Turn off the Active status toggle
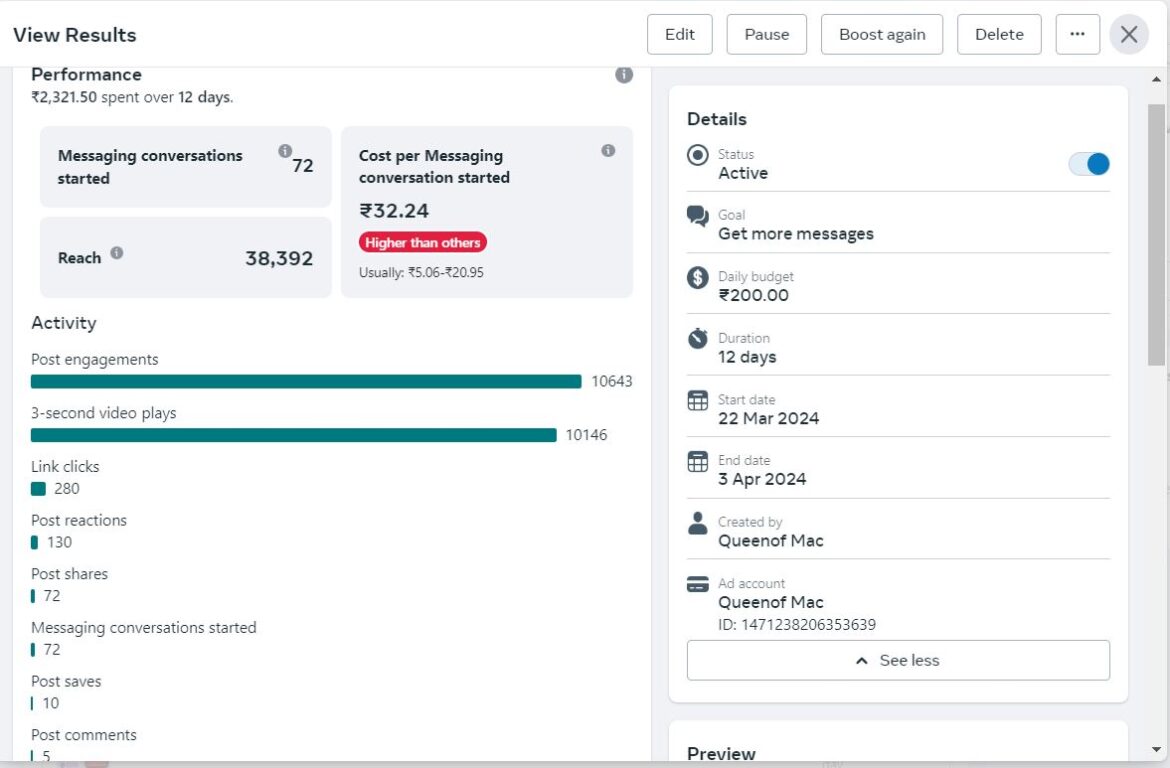Viewport: 1170px width, 768px height. [x=1088, y=164]
